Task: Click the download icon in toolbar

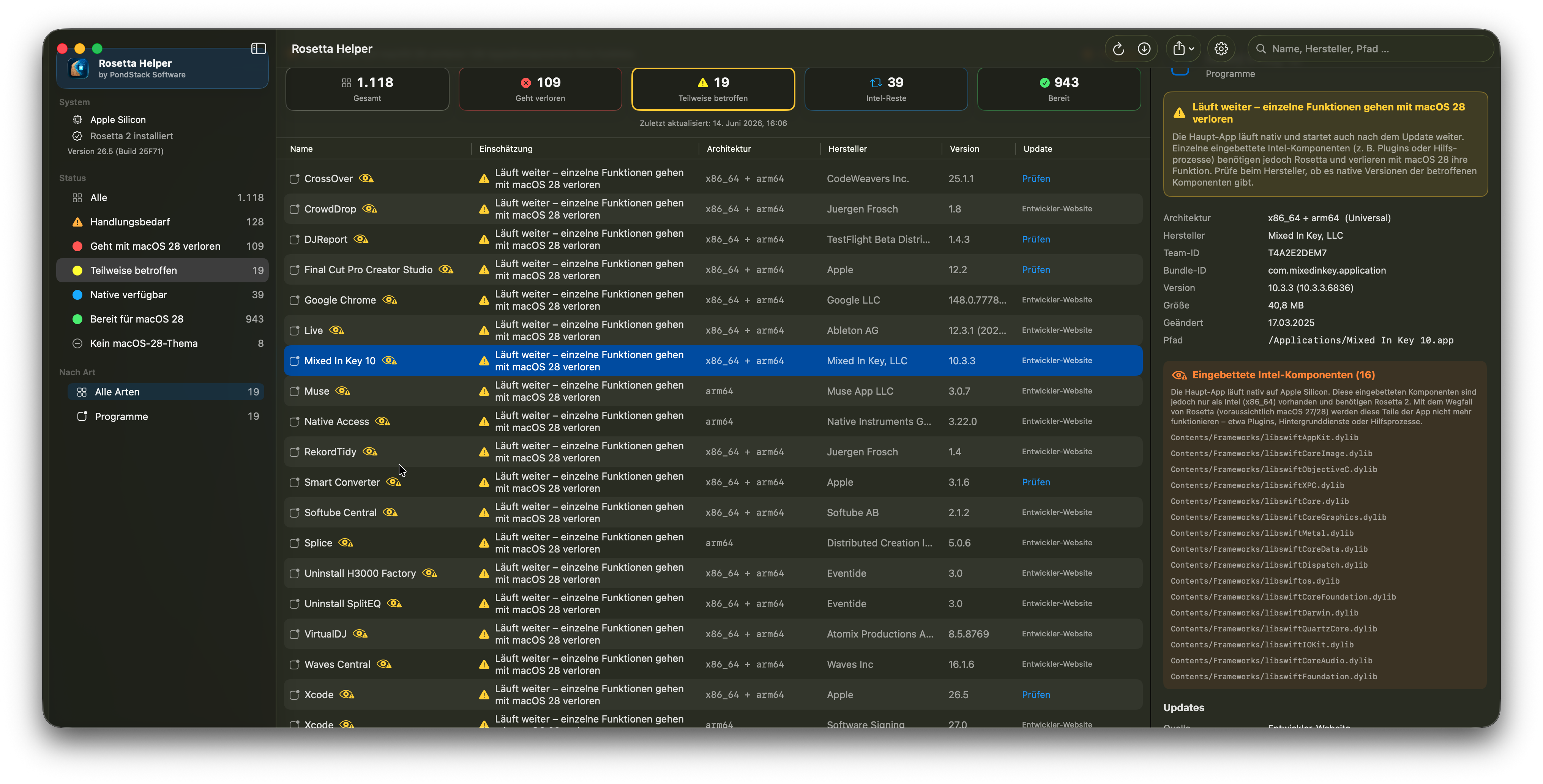Action: (1144, 49)
